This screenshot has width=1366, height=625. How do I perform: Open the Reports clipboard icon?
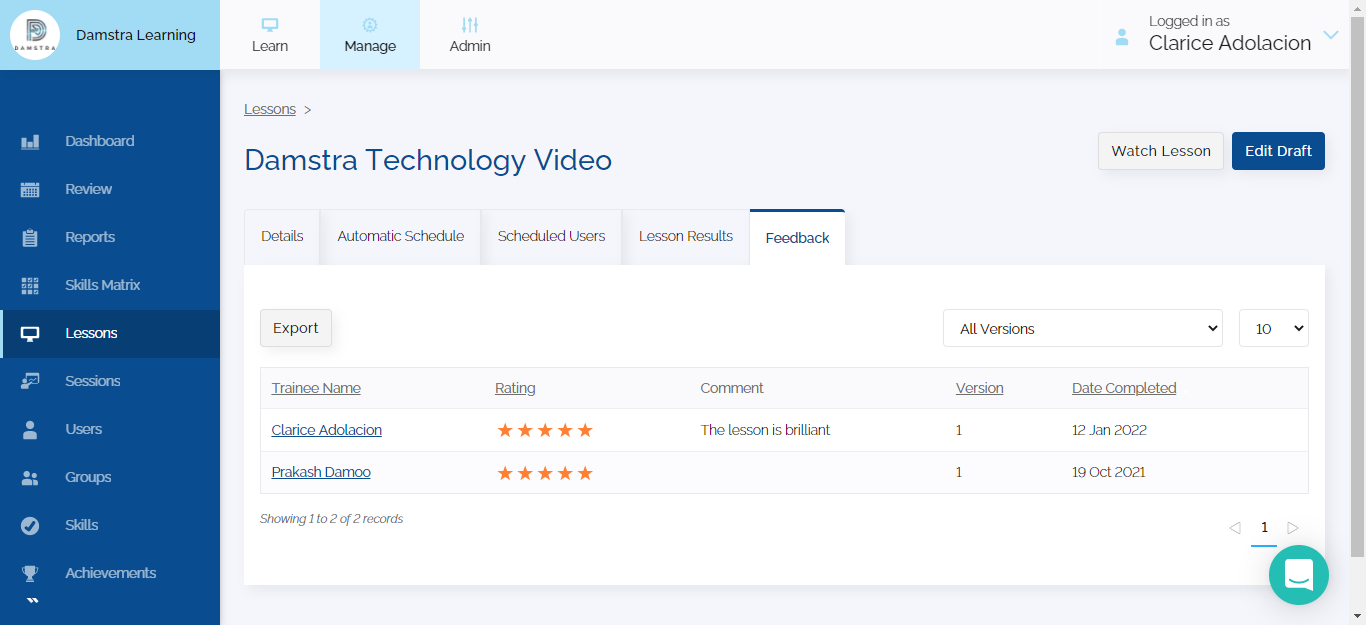pos(30,238)
